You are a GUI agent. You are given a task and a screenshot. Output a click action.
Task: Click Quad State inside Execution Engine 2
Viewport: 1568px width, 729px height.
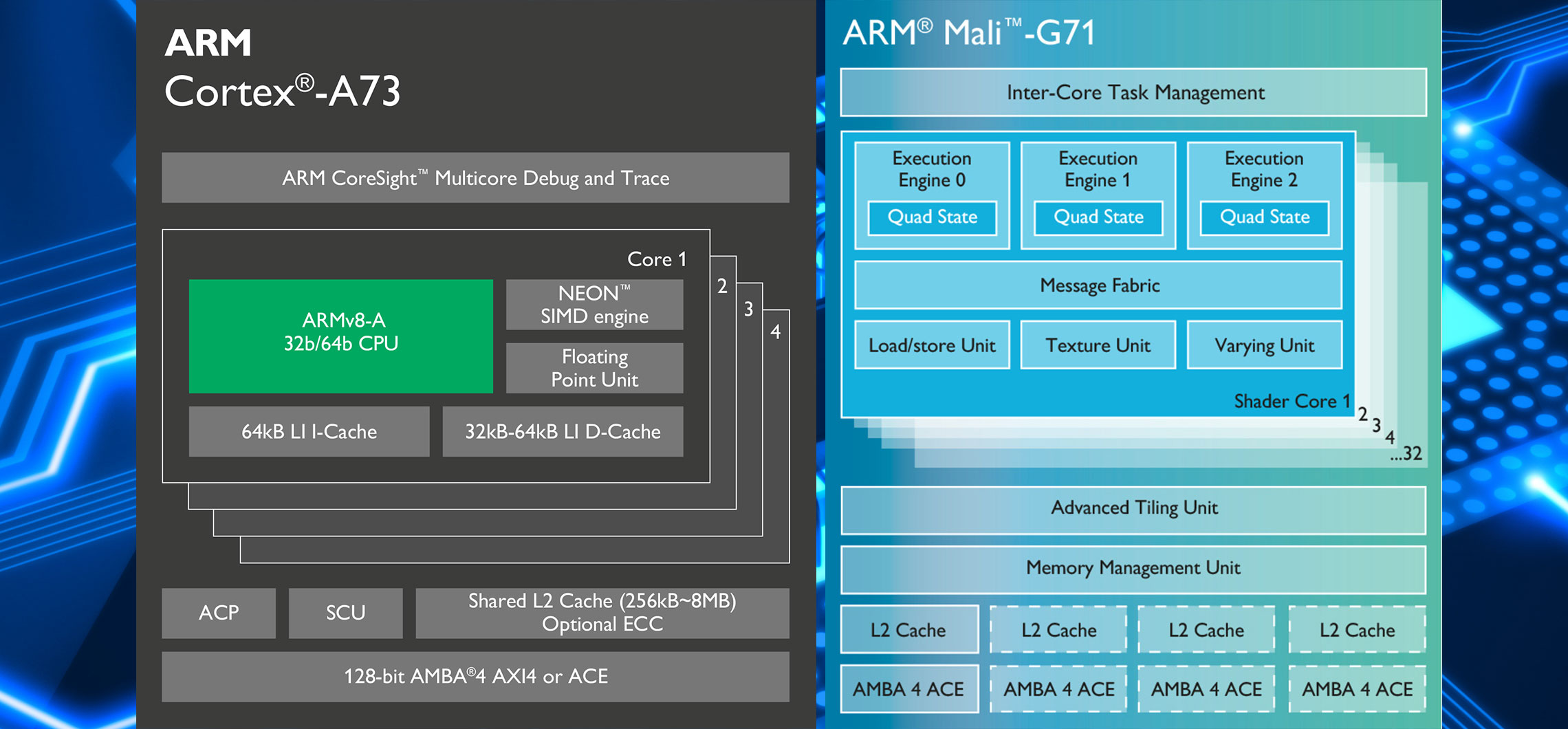click(x=1264, y=217)
